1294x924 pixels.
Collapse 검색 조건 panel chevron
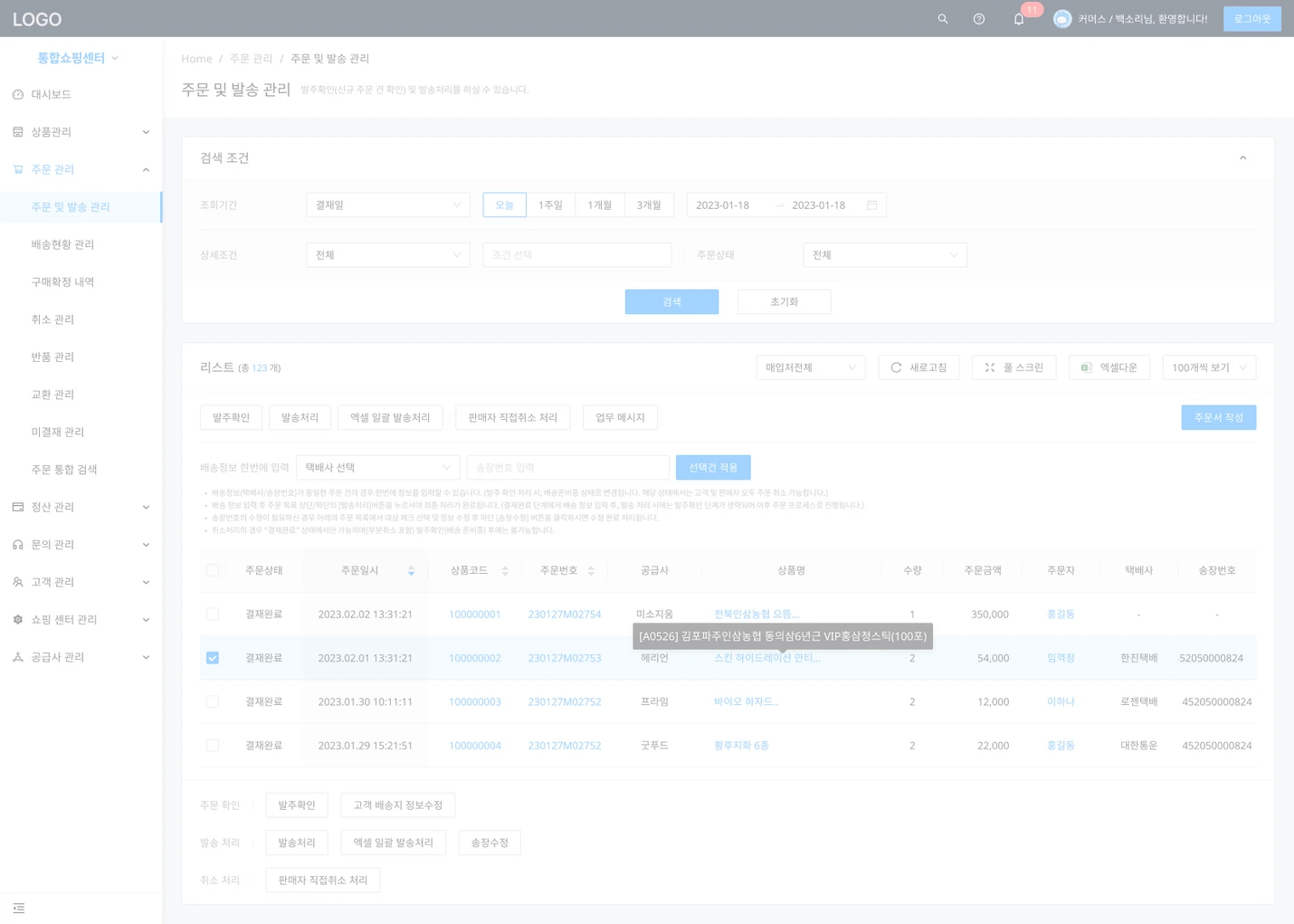coord(1243,158)
